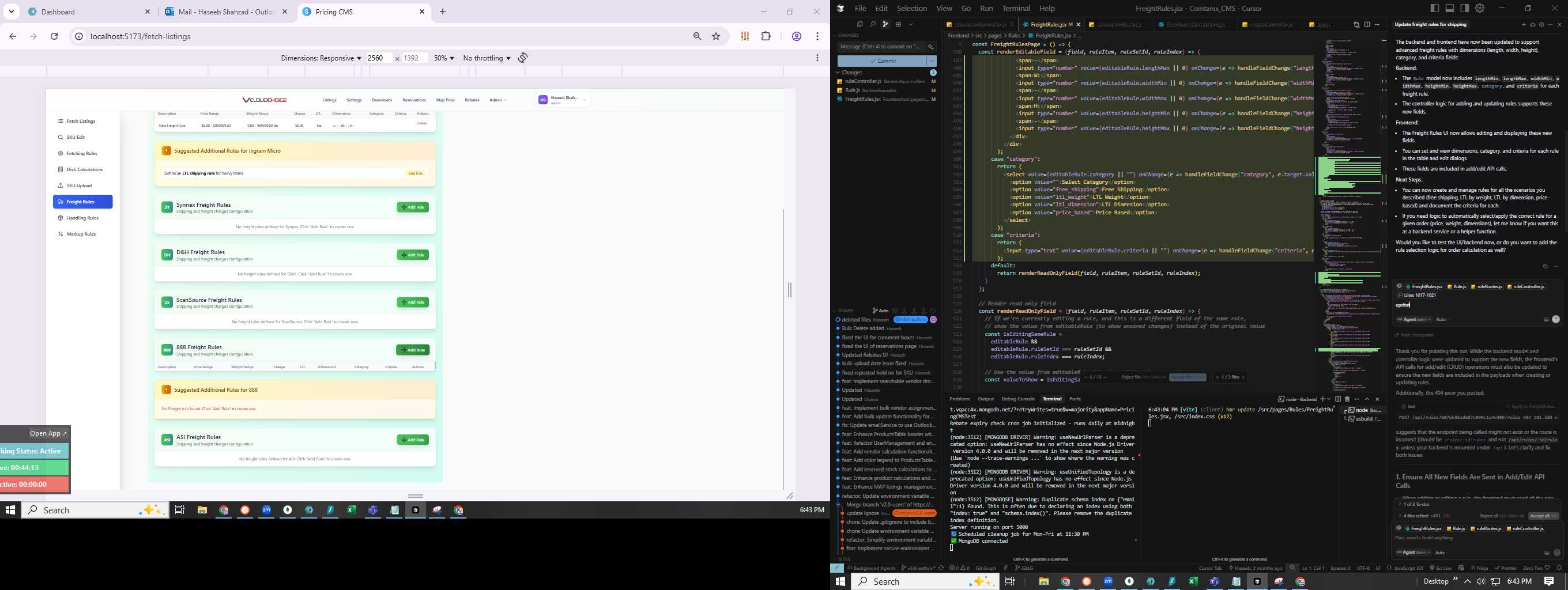1568x590 pixels.
Task: Select ruleController.js in Changes list
Action: click(x=886, y=81)
